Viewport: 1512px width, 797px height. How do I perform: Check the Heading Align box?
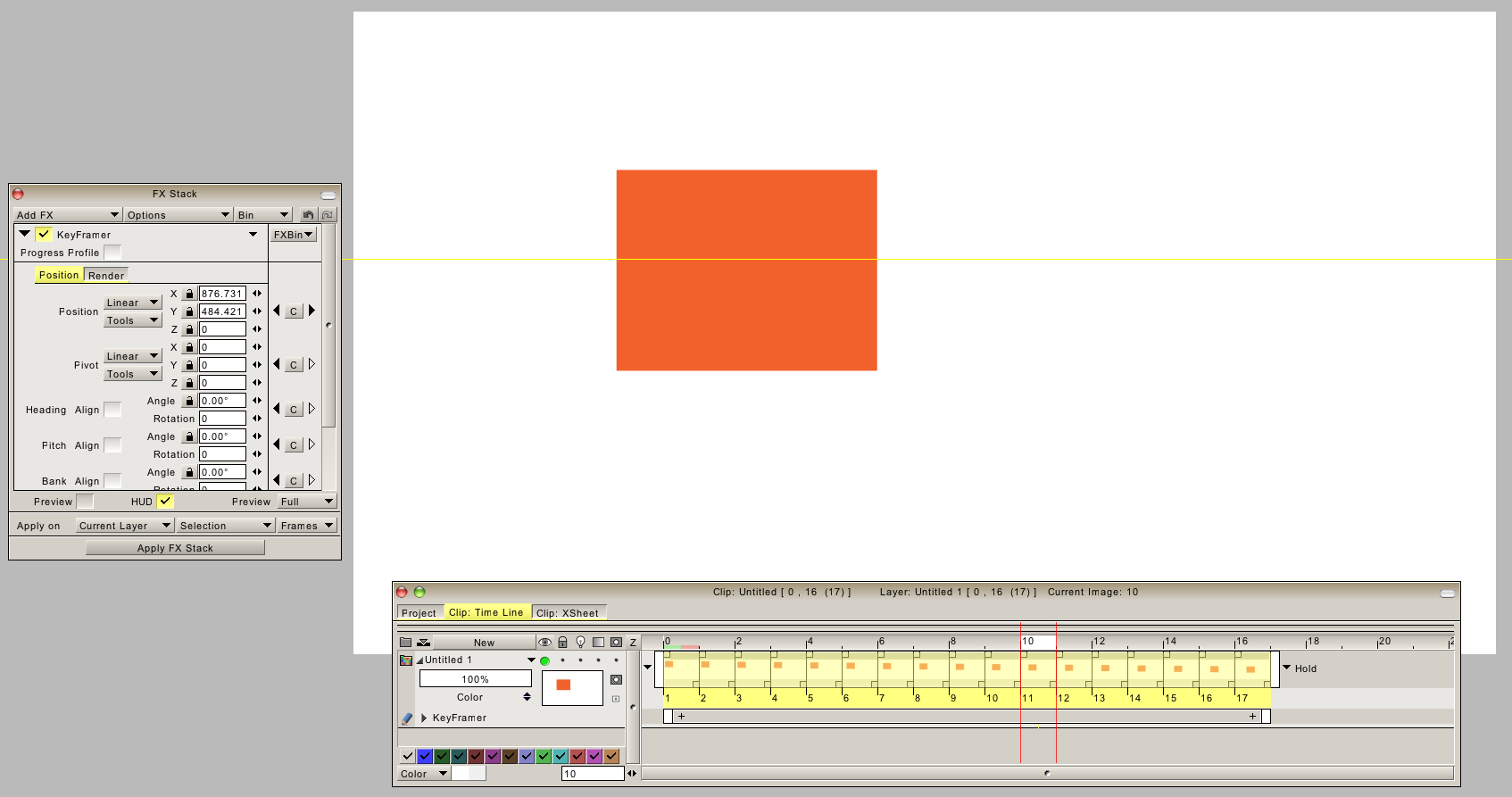tap(112, 409)
